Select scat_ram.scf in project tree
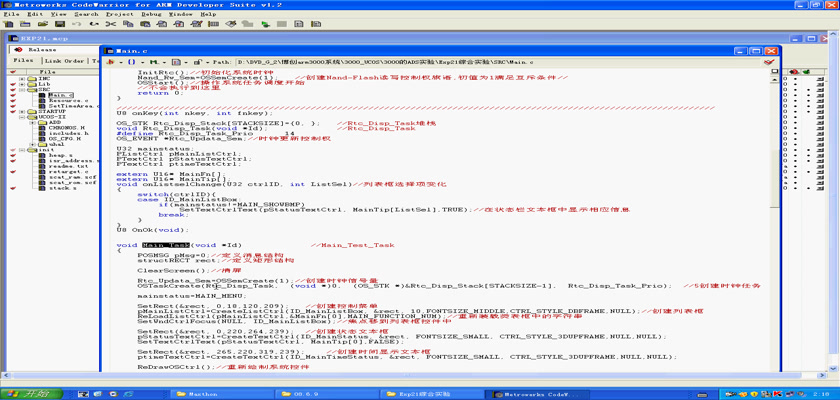This screenshot has height=400, width=840. pos(72,177)
